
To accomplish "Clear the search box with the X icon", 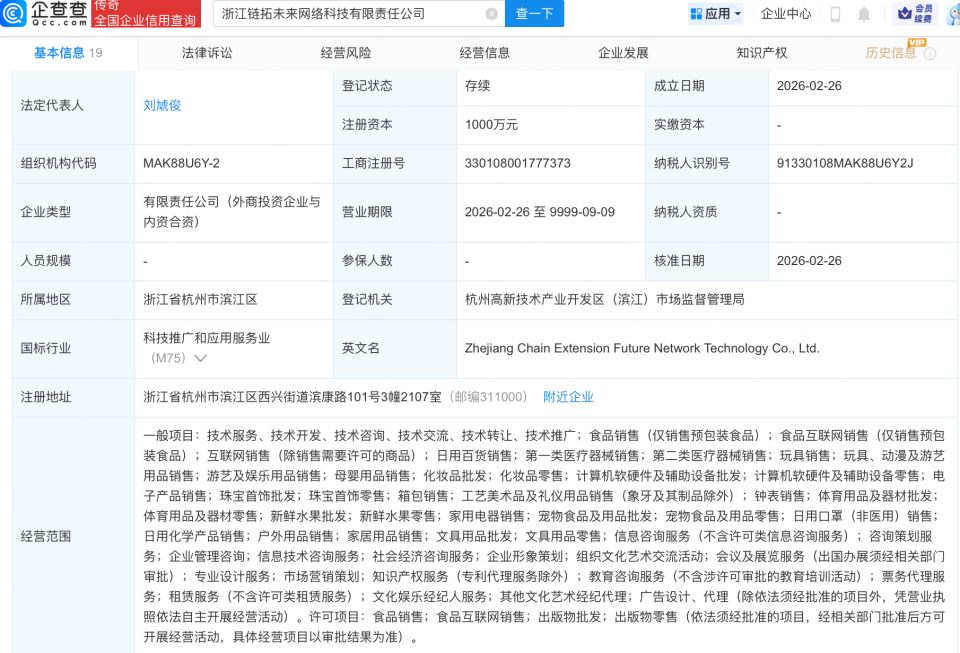I will pos(491,13).
